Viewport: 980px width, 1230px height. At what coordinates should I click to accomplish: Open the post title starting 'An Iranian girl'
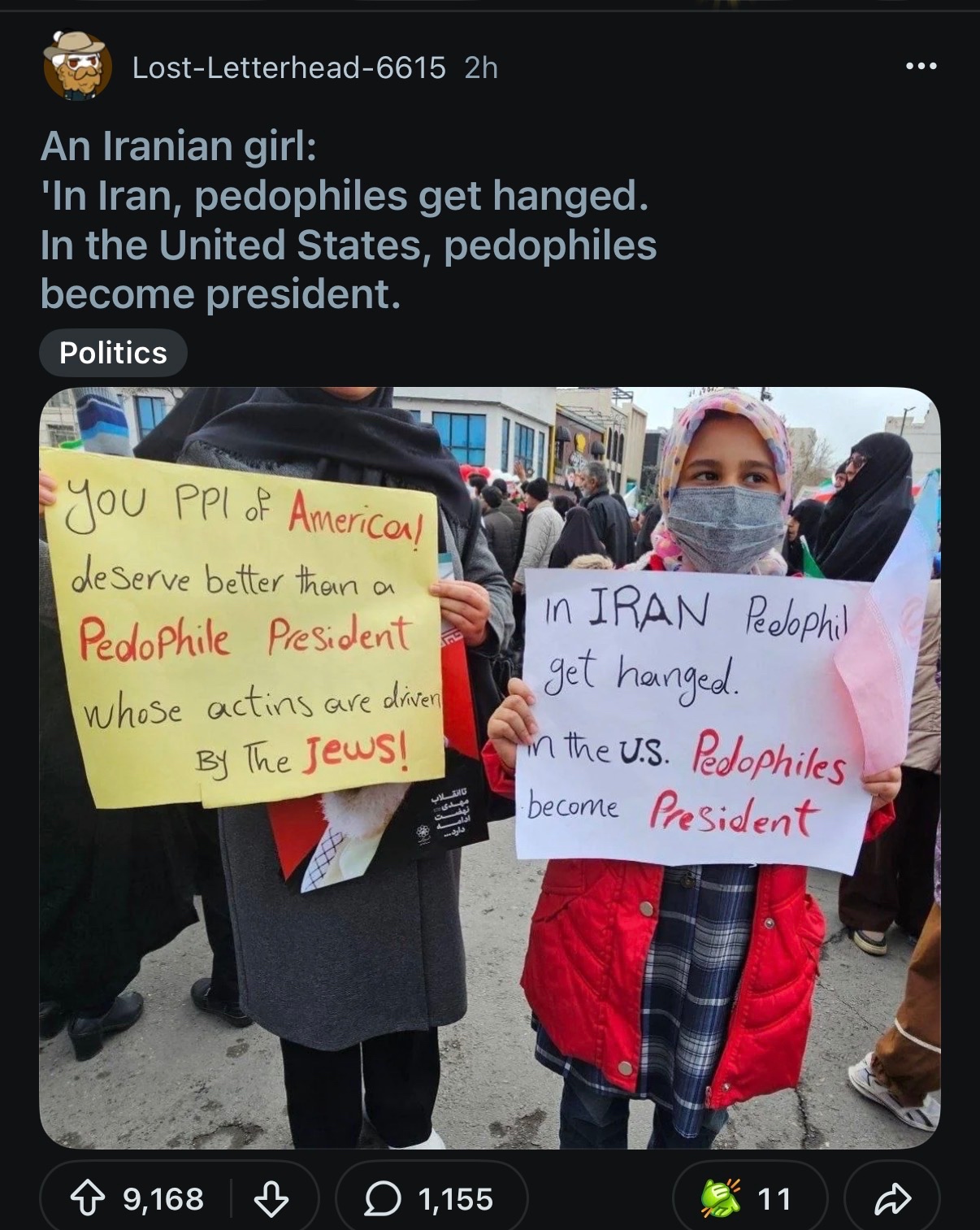[x=348, y=220]
